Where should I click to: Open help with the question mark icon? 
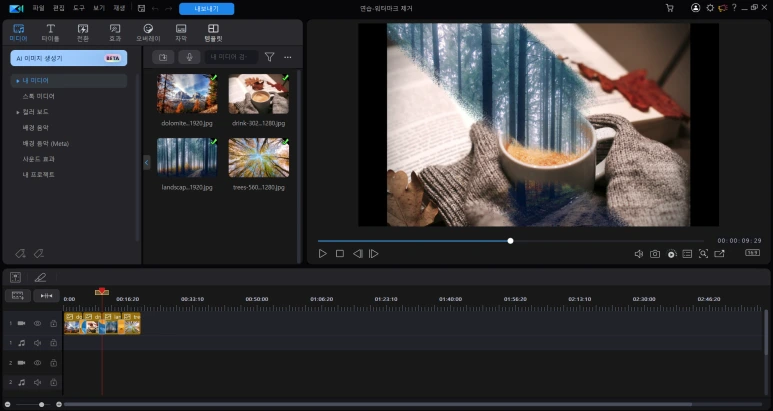click(x=734, y=8)
